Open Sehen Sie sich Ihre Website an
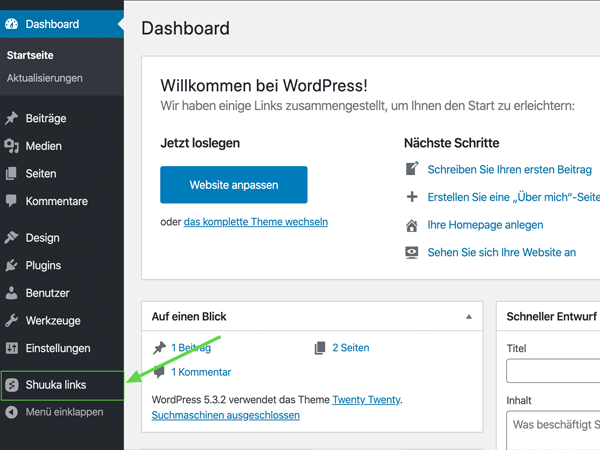The height and width of the screenshot is (450, 600). pyautogui.click(x=501, y=253)
